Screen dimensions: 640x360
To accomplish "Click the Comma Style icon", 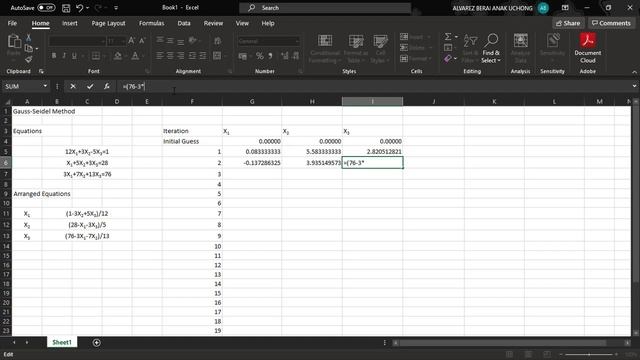I will pos(270,56).
